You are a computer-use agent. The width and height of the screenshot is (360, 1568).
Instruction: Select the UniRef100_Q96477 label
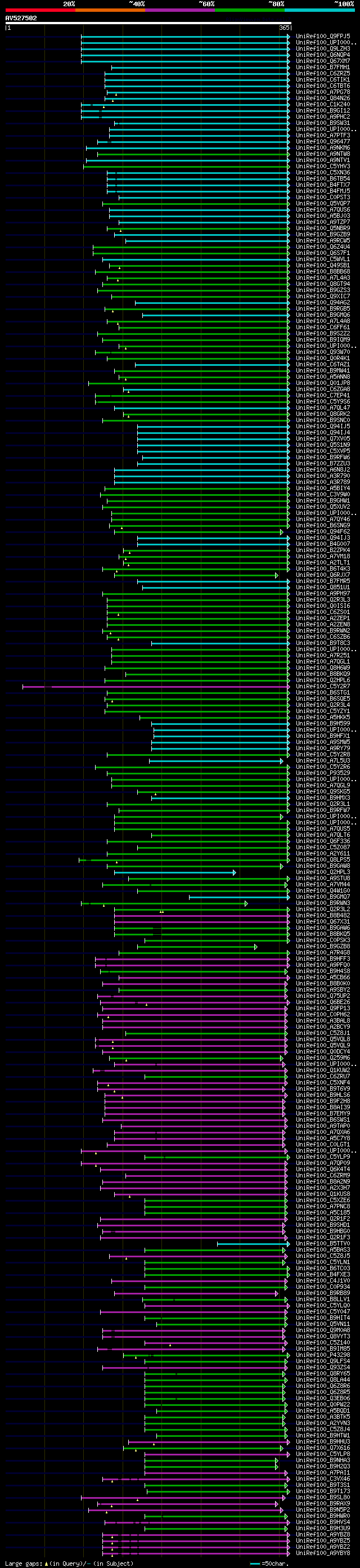323,142
